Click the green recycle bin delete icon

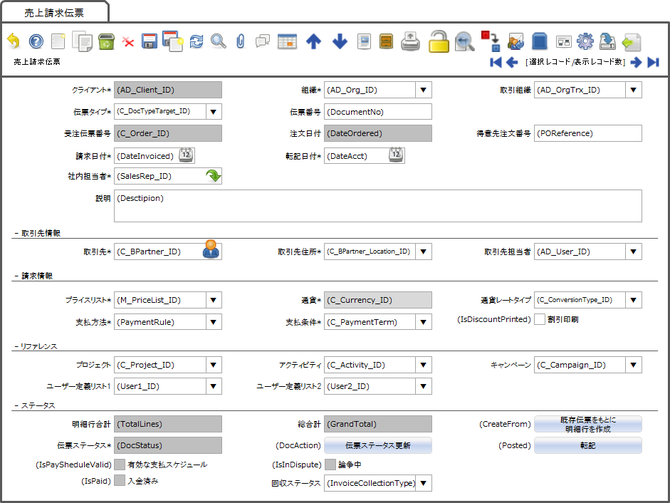tap(106, 41)
